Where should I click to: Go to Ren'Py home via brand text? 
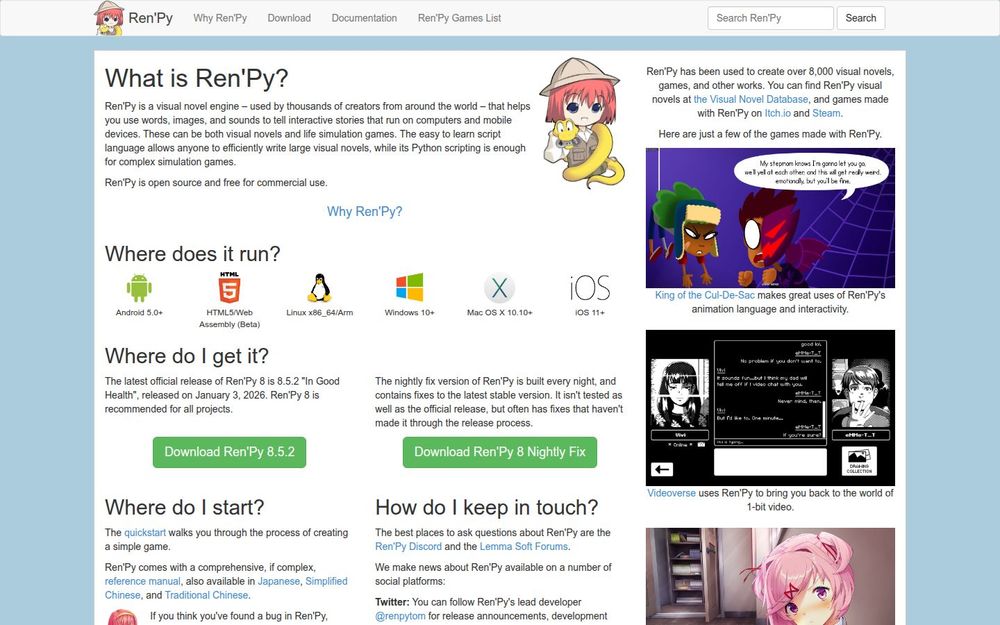151,18
